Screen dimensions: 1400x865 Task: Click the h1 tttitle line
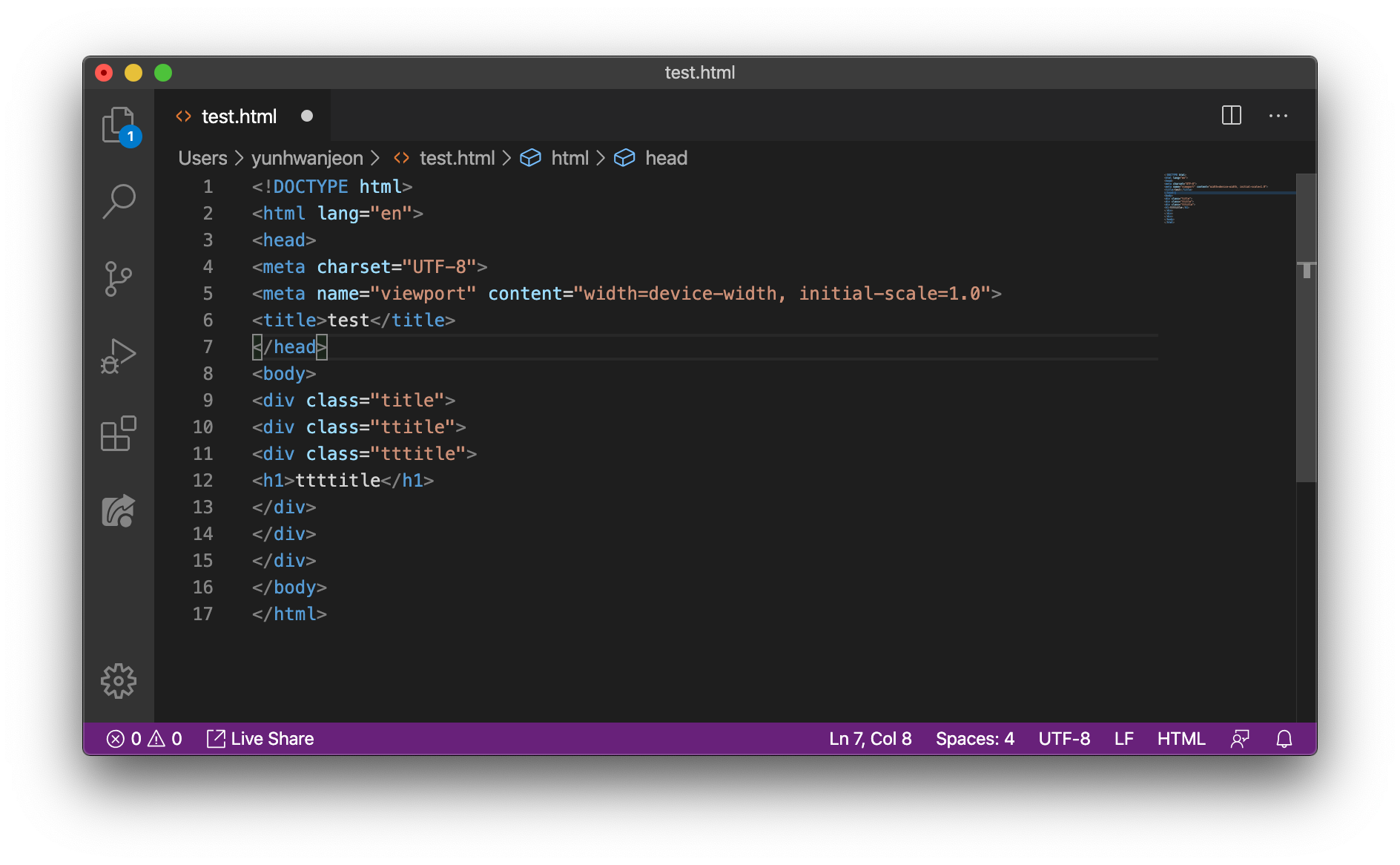343,481
